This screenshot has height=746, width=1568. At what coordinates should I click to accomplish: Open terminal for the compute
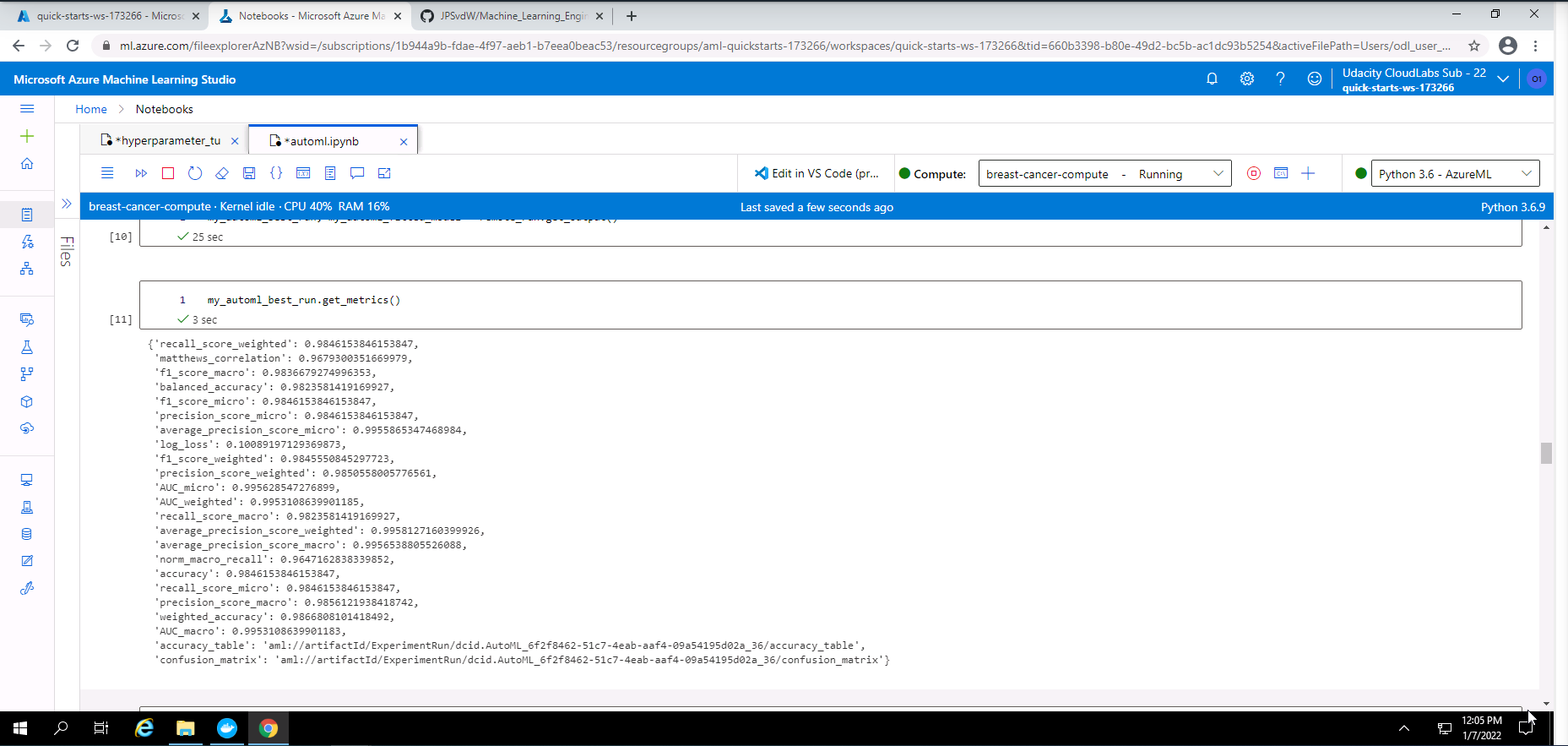[1281, 173]
